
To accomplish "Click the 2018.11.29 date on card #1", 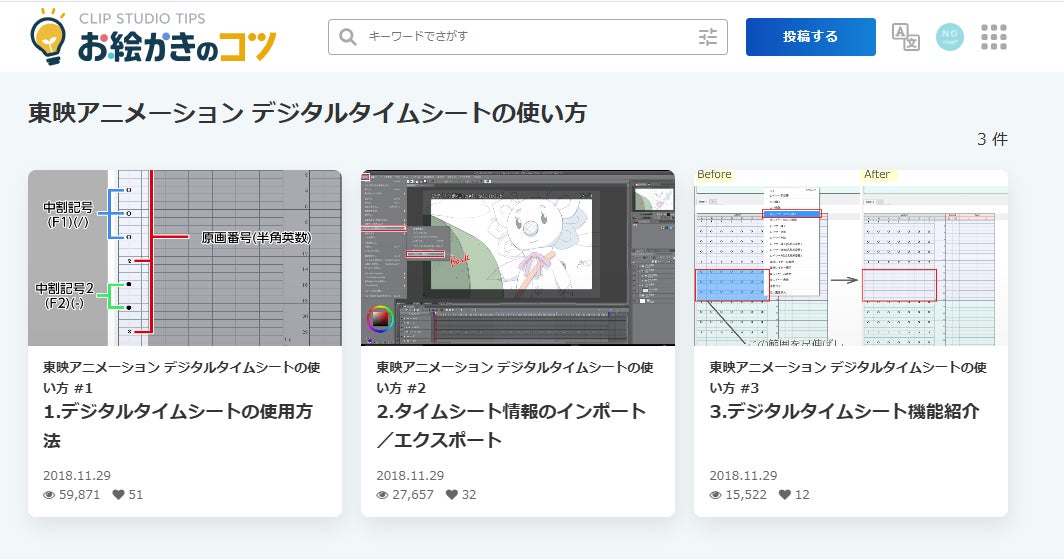I will (x=77, y=476).
